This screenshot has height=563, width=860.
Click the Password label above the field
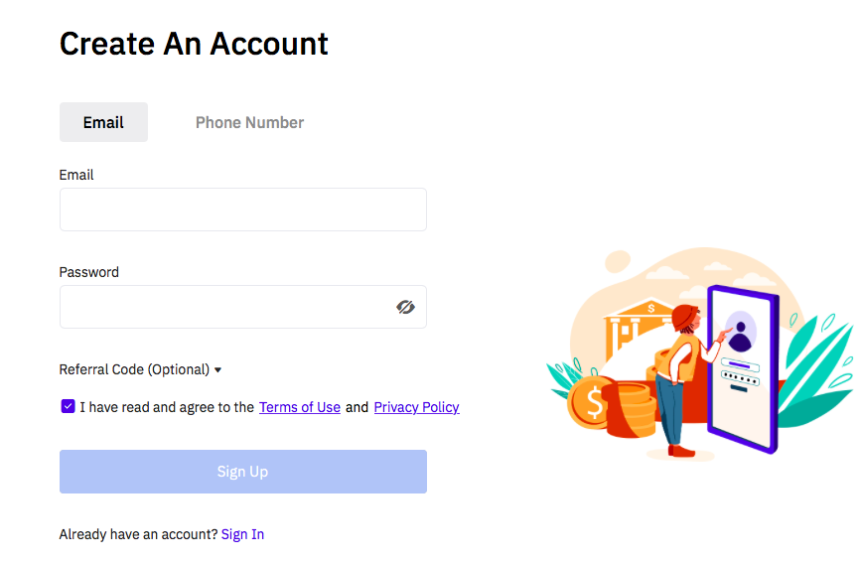pos(89,272)
